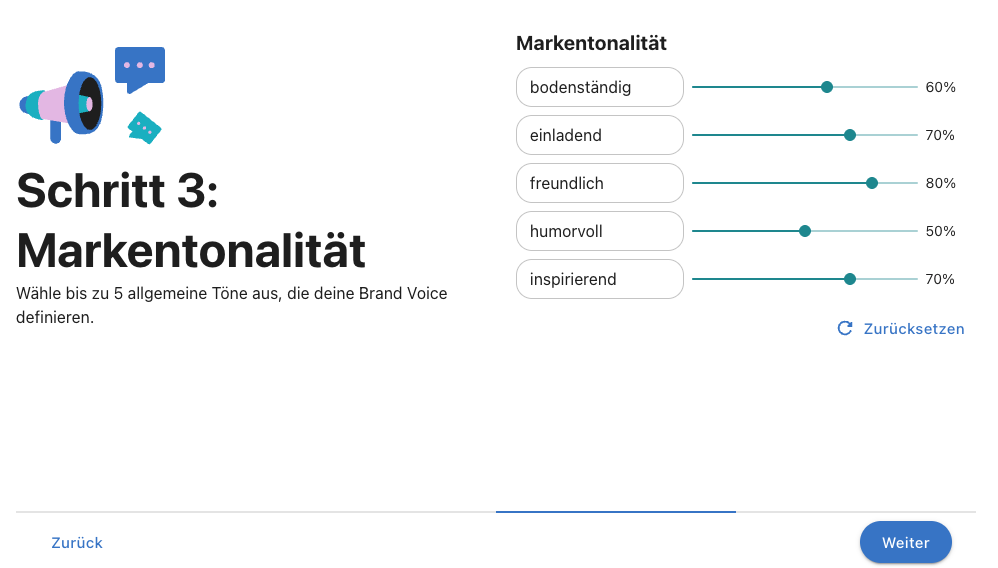Click the 80% value label for freundlich
998x568 pixels.
tap(940, 183)
